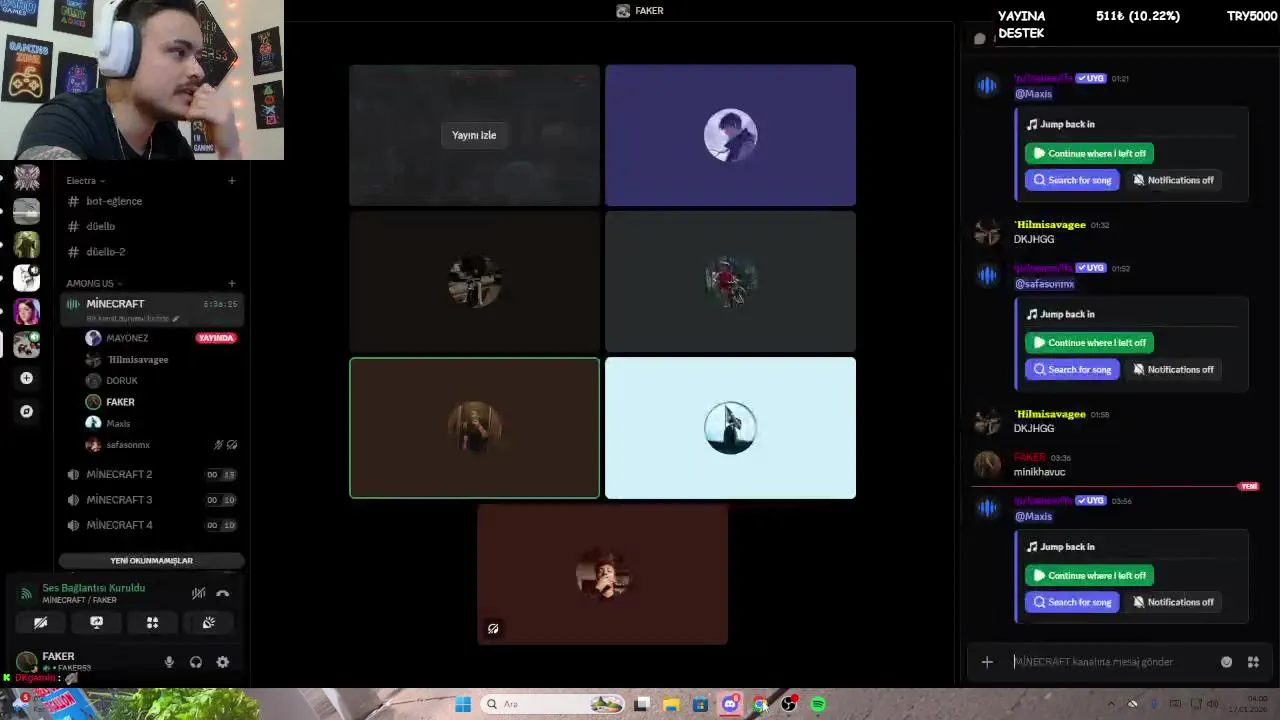Open the Explore servers compass icon
The width and height of the screenshot is (1280, 720).
click(27, 411)
